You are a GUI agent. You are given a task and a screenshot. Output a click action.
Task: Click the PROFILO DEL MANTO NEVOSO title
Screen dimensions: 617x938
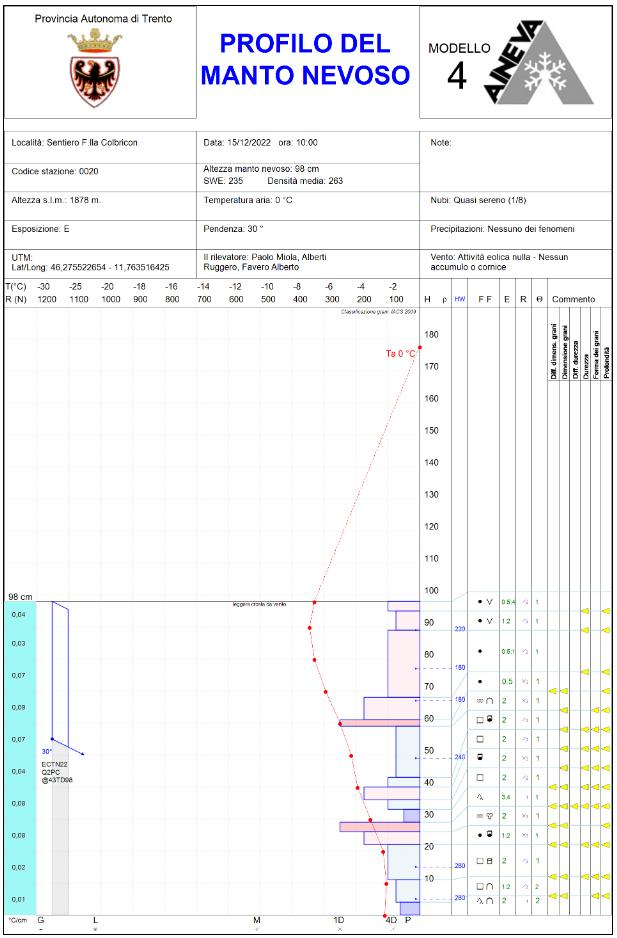(305, 59)
